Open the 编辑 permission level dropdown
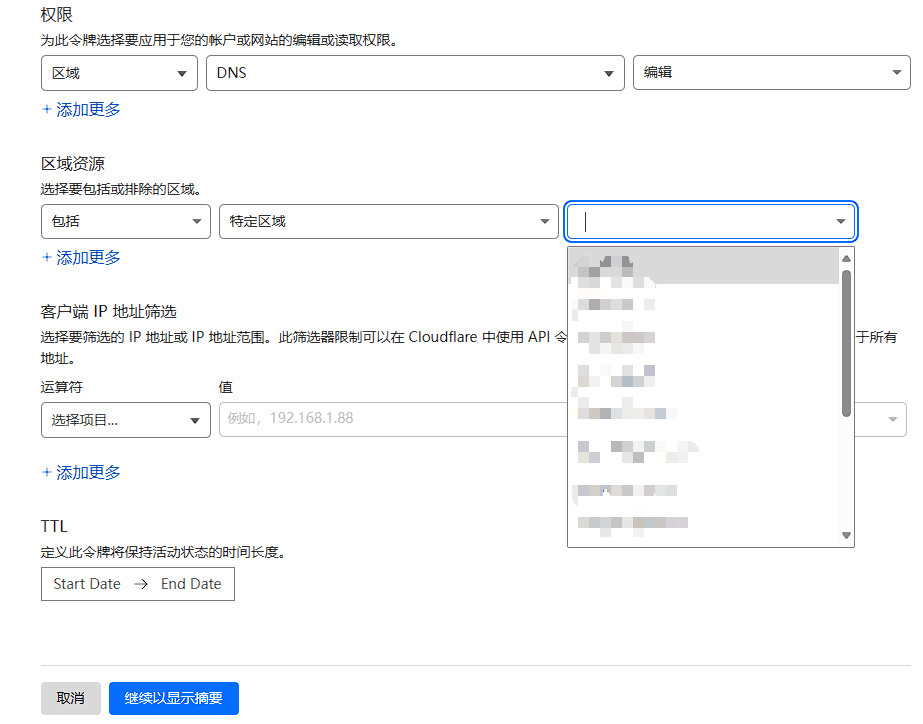Screen dimensions: 923x724 coord(770,73)
